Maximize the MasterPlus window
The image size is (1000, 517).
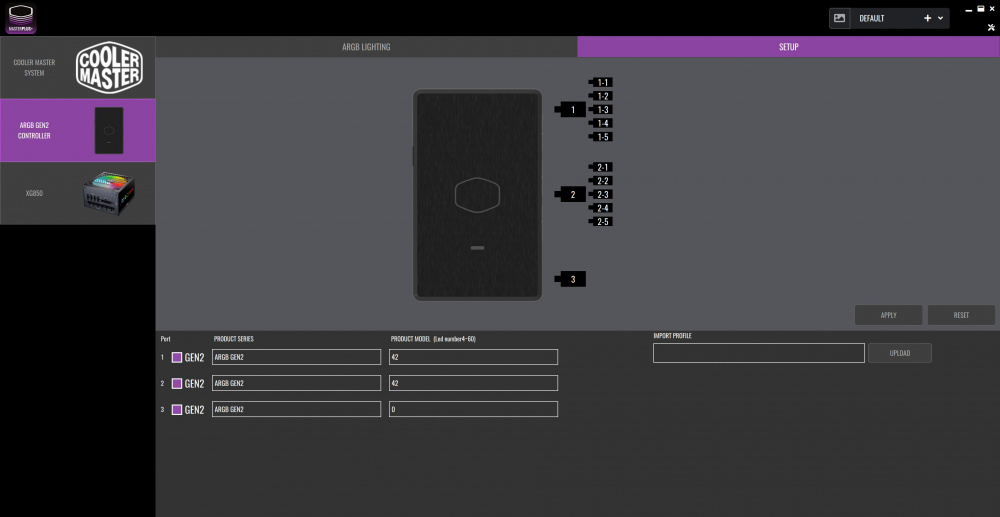[980, 9]
